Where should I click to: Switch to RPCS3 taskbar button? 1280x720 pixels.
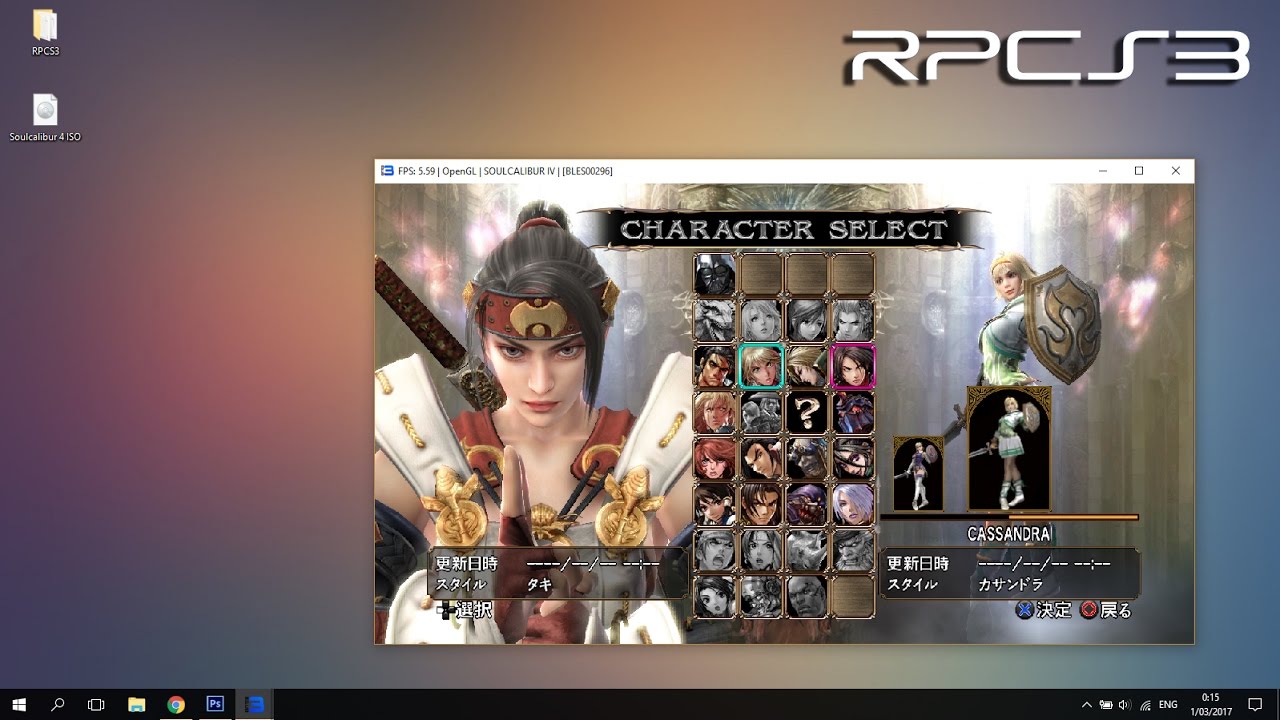tap(255, 704)
